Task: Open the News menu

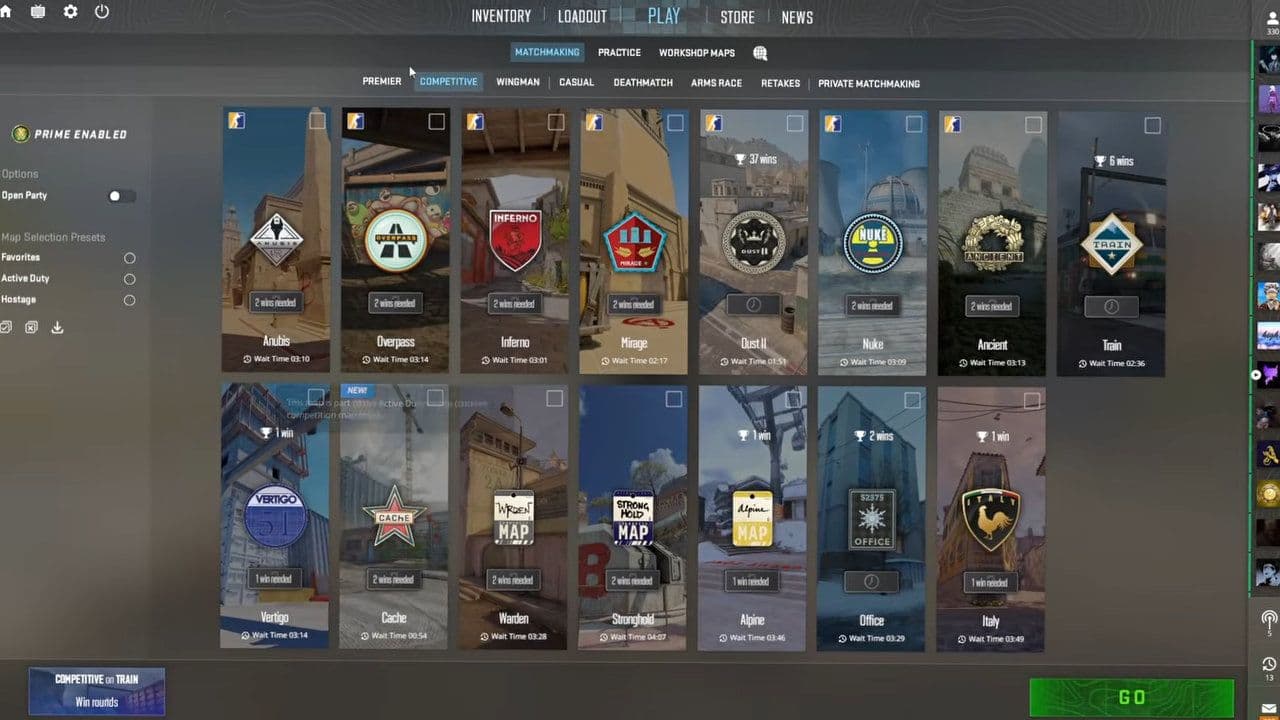Action: [797, 17]
